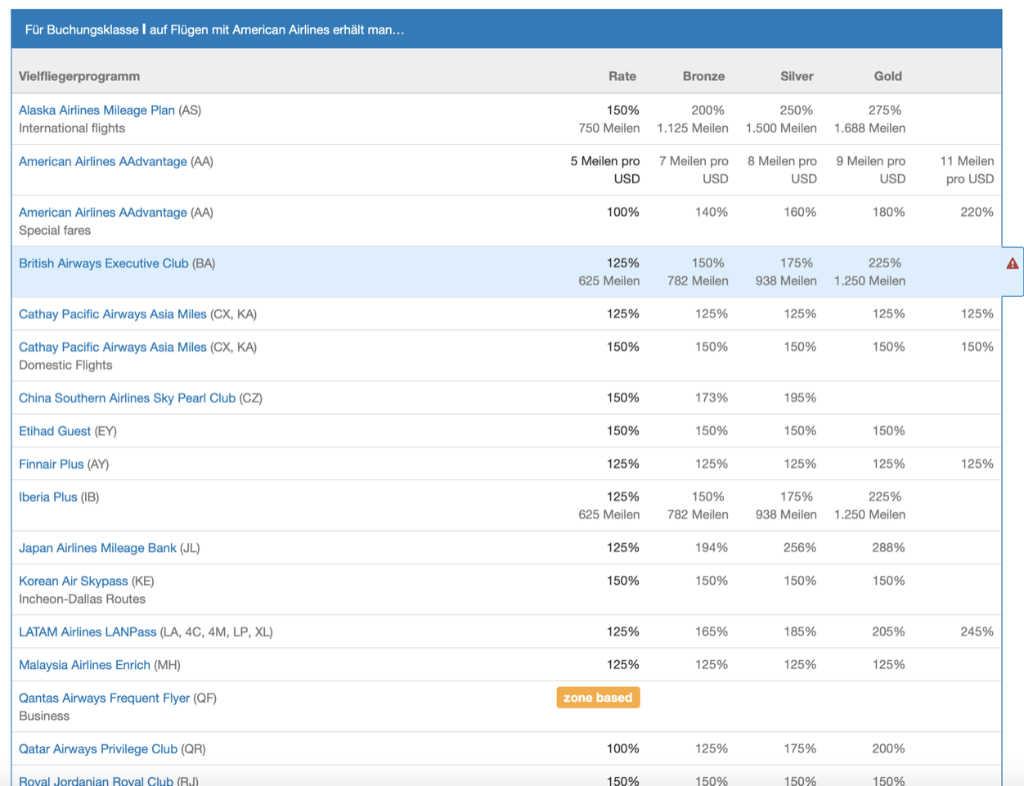Select the Finnair Plus link
This screenshot has height=786, width=1024.
point(51,464)
